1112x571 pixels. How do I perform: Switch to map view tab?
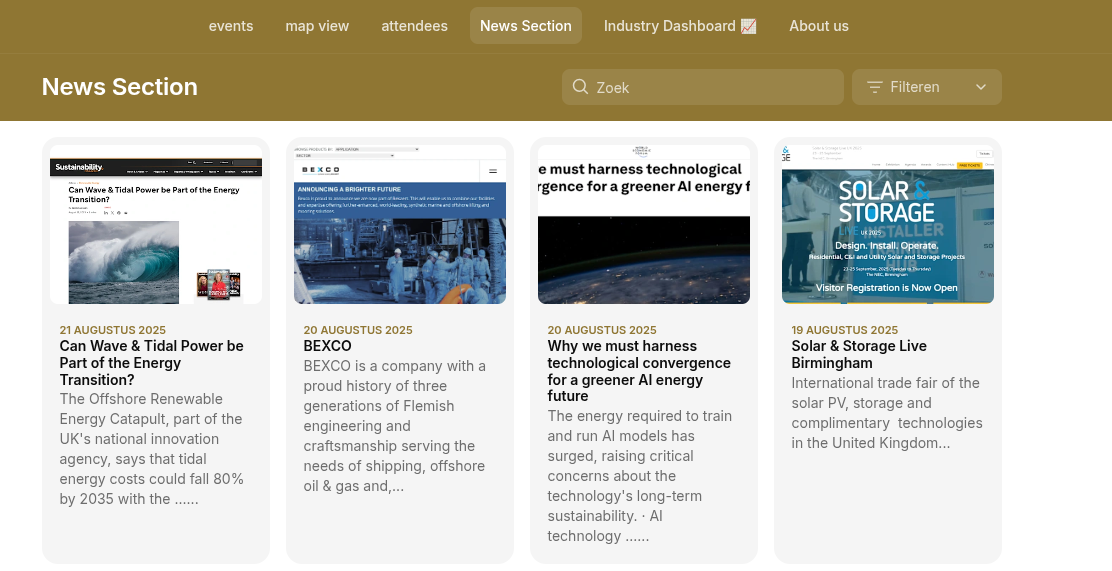pos(317,26)
